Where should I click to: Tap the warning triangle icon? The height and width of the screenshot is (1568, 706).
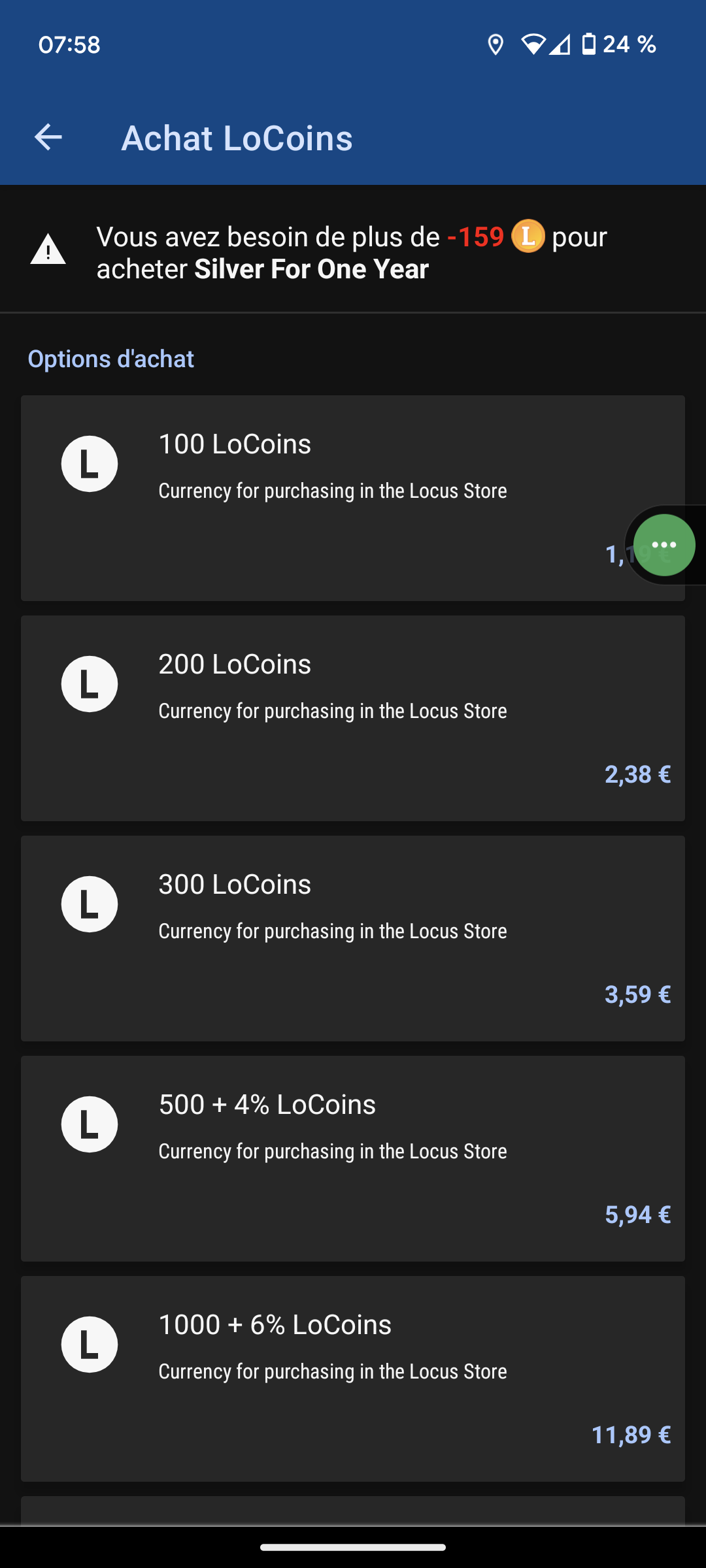[48, 250]
